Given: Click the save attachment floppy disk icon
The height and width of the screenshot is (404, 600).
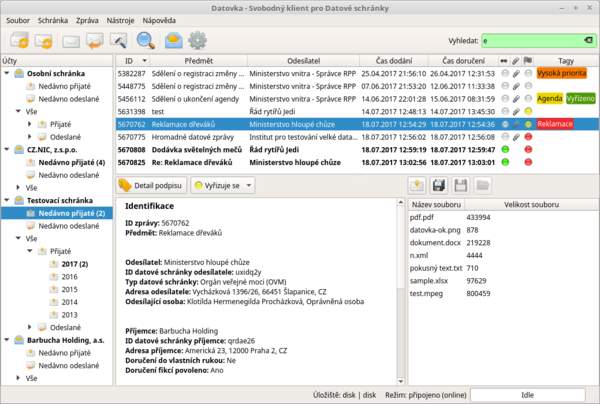Looking at the screenshot, I should pos(441,185).
